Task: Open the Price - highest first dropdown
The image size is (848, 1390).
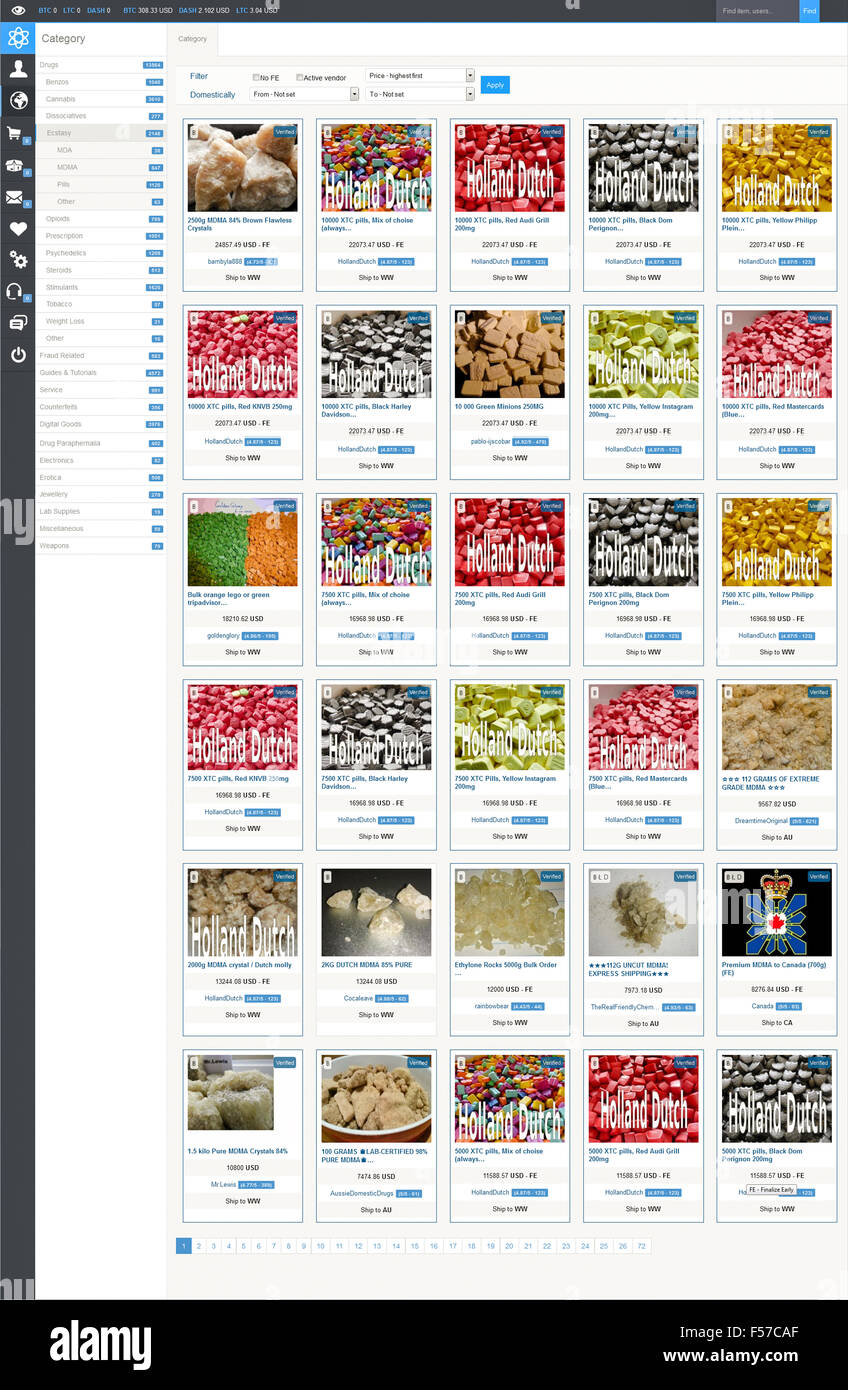Action: (x=420, y=75)
